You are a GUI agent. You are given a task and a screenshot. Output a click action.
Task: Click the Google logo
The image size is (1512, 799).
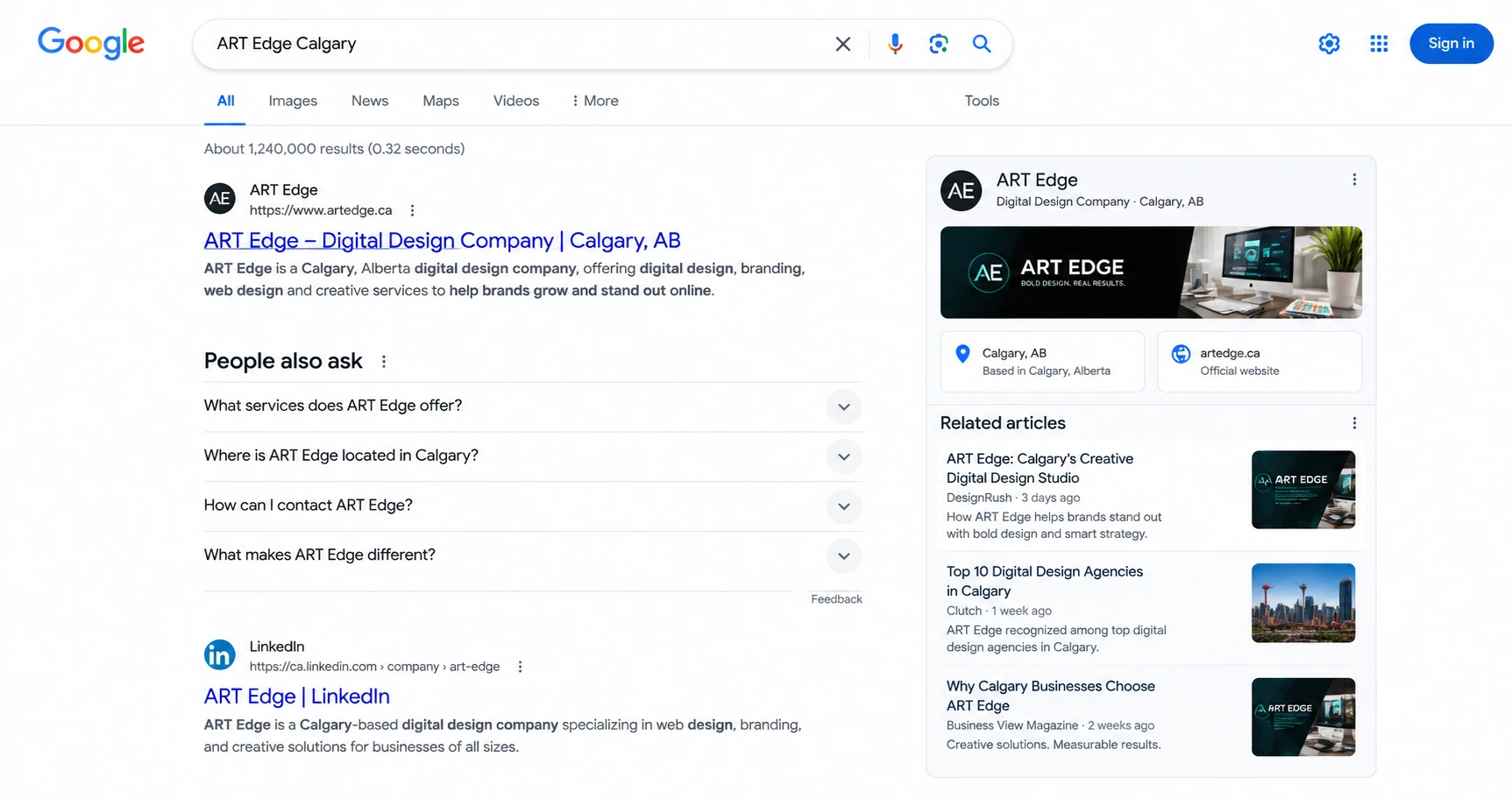click(91, 43)
